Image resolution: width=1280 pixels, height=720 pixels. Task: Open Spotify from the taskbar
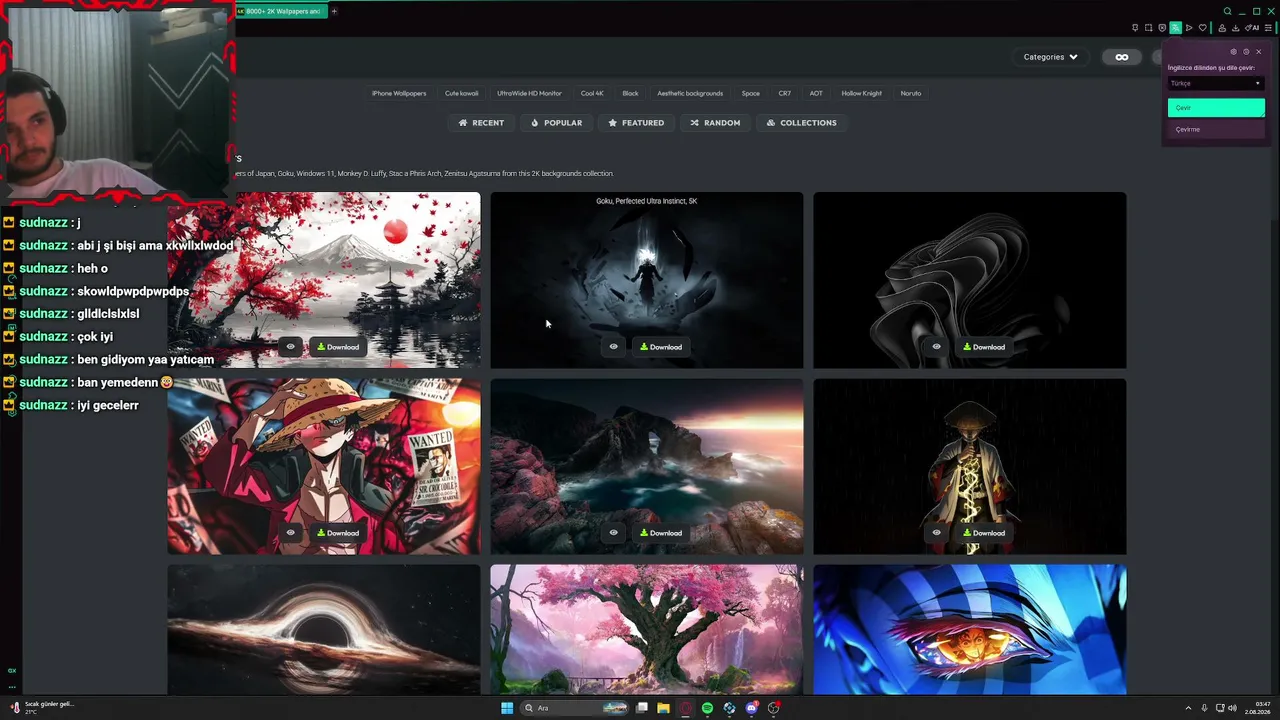(x=707, y=708)
